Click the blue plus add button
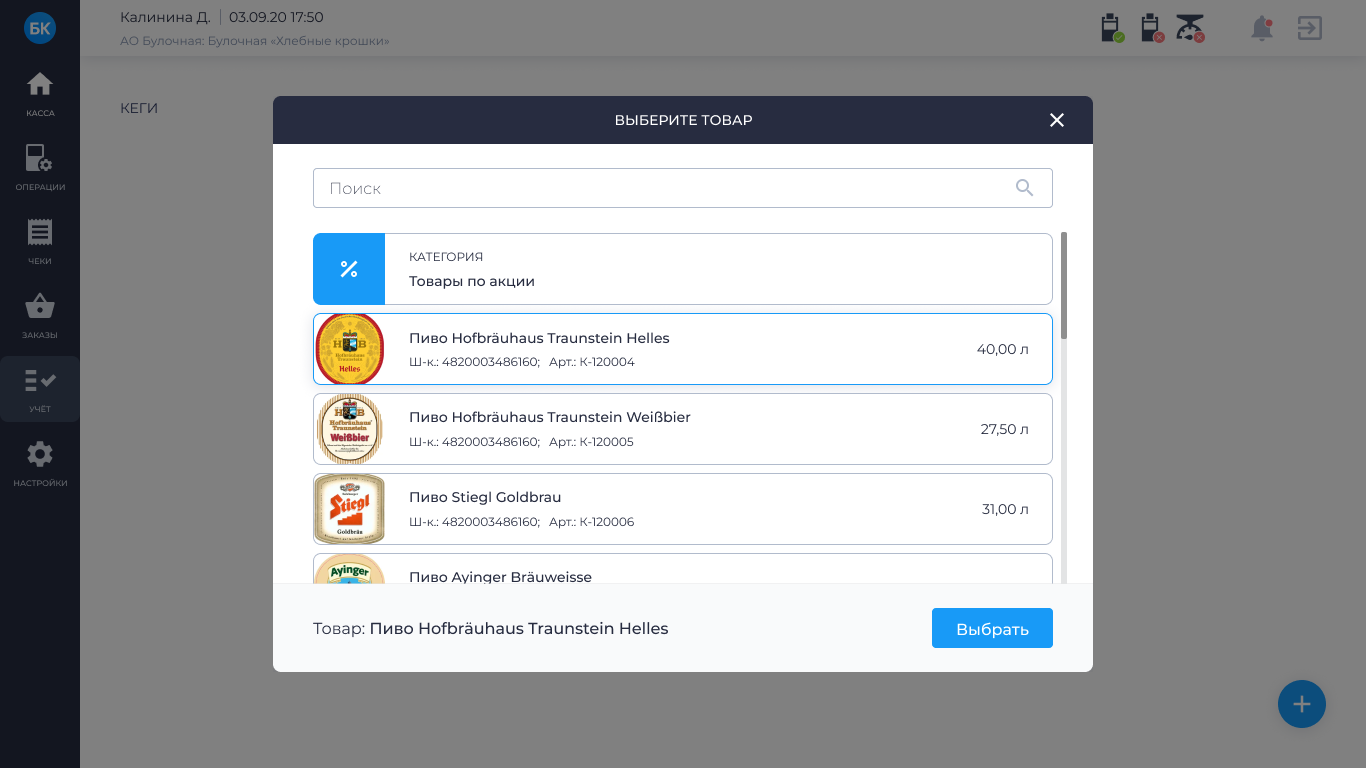Screen dimensions: 1366x768 1302,704
